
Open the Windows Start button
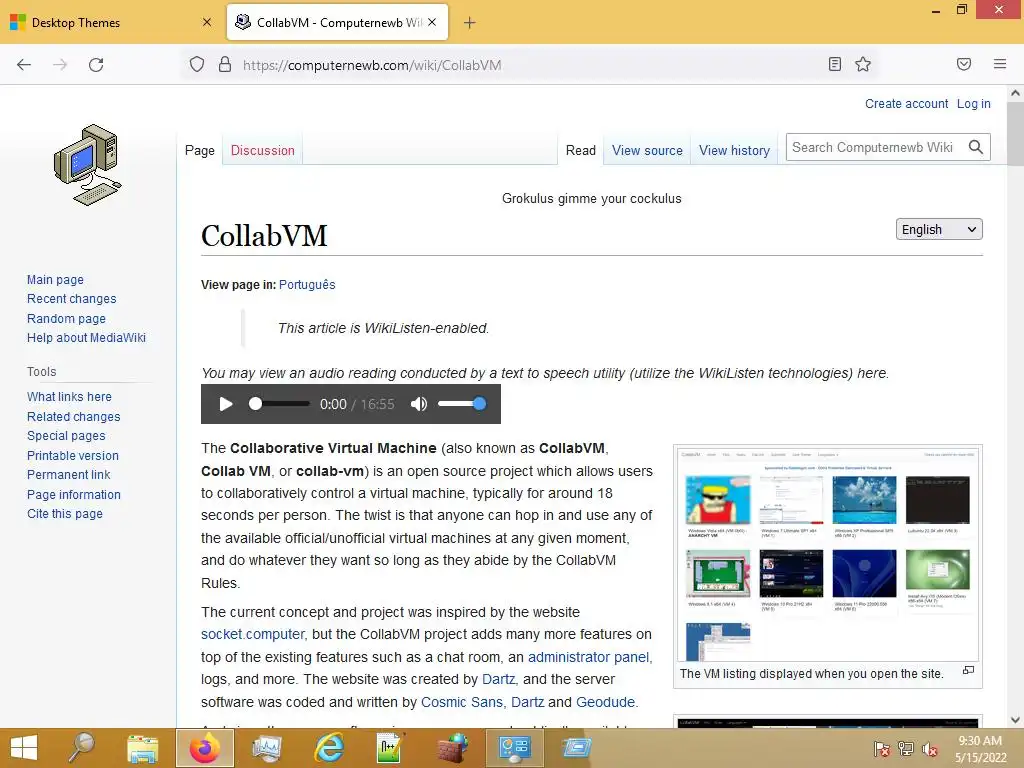point(24,748)
